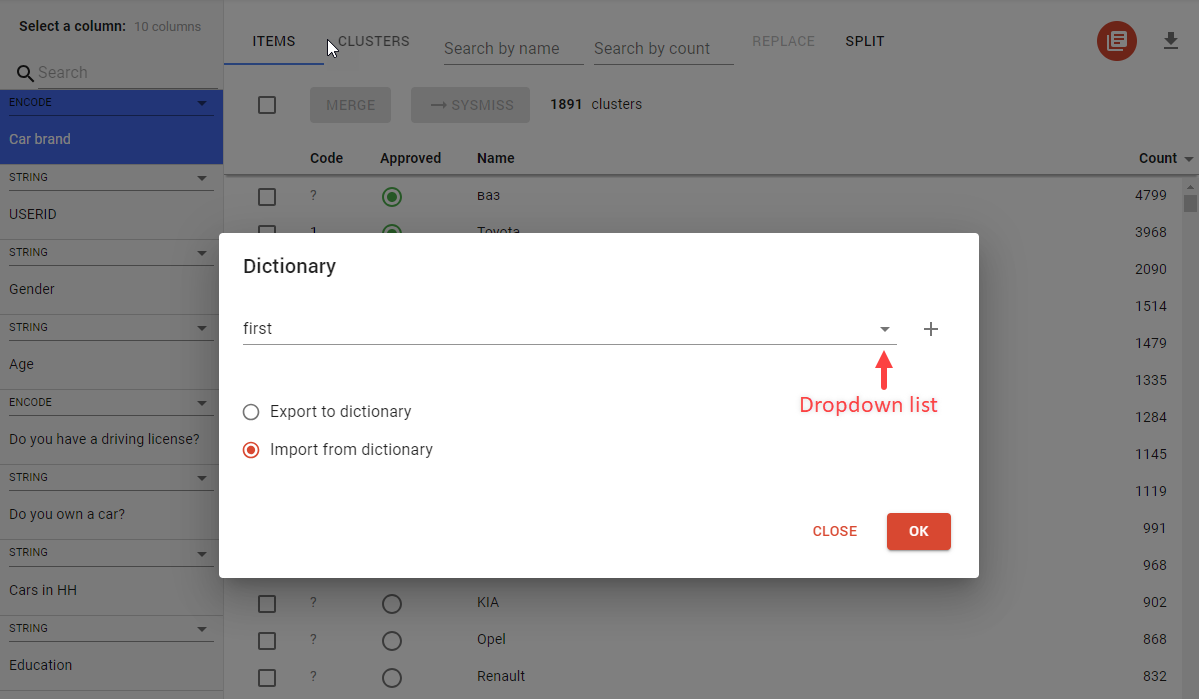Click the search magnifier icon in sidebar
The height and width of the screenshot is (699, 1199).
coord(25,73)
